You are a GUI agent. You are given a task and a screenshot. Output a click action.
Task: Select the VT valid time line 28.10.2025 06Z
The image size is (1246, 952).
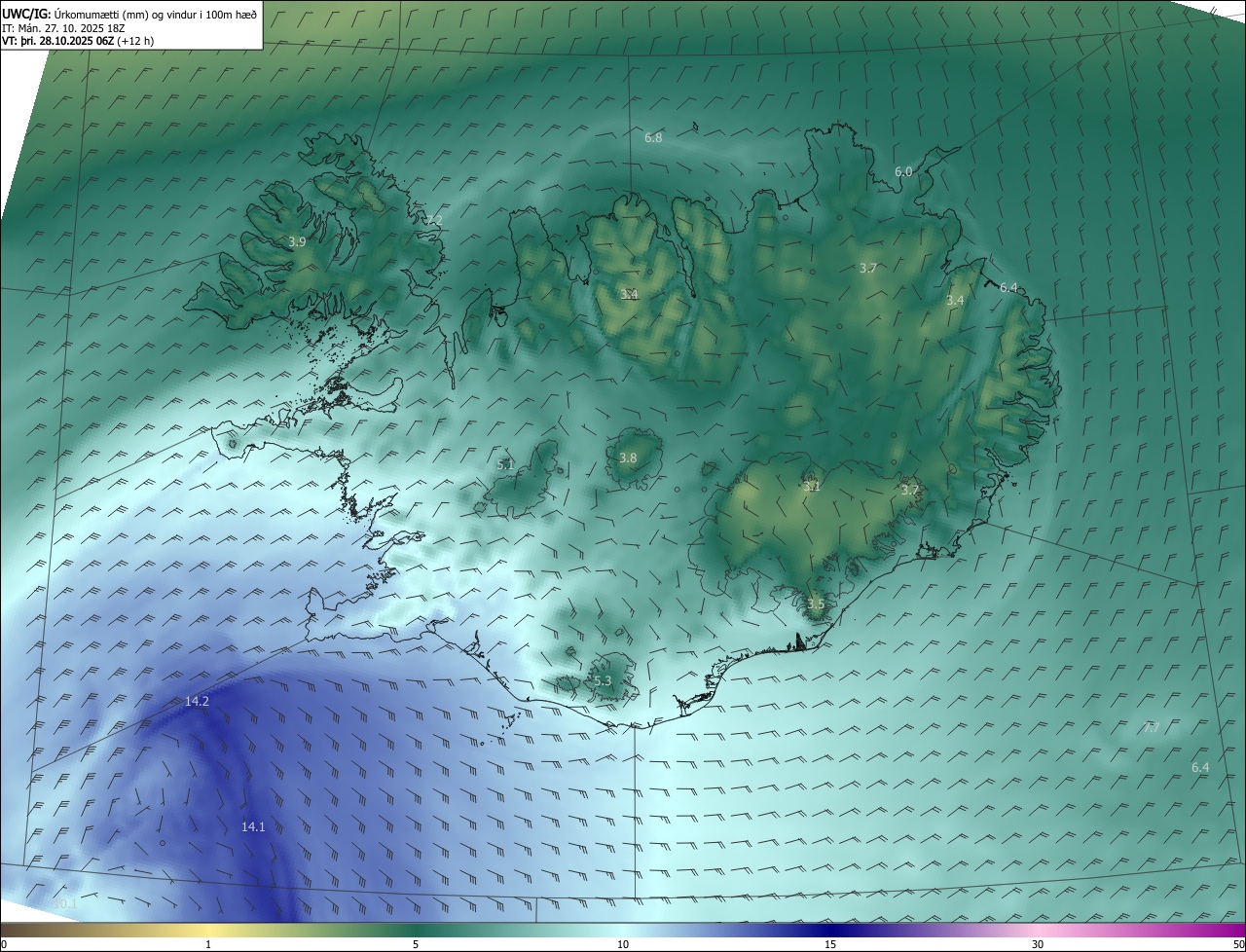click(x=78, y=41)
